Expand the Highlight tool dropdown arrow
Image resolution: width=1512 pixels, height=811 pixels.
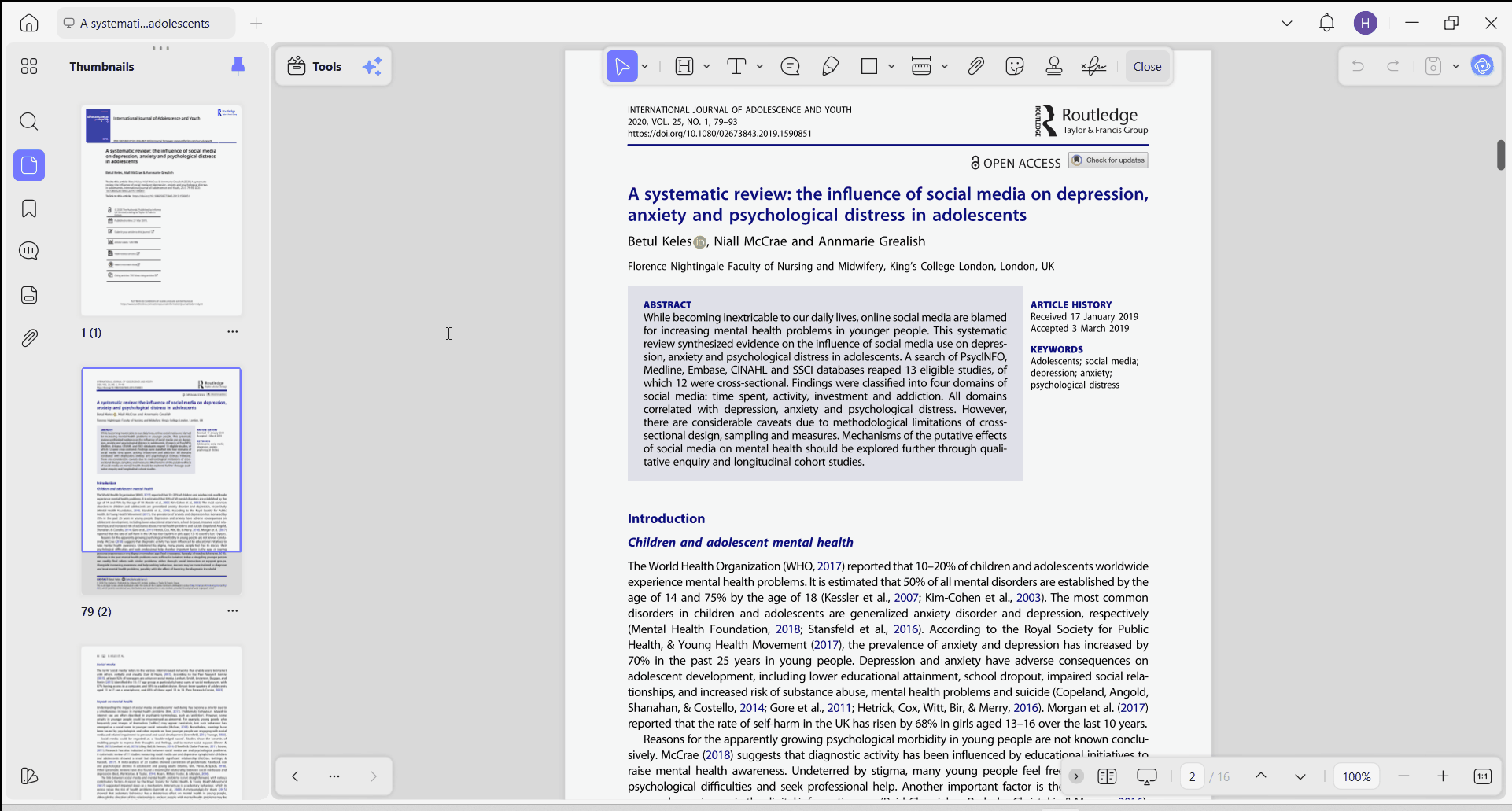click(706, 67)
